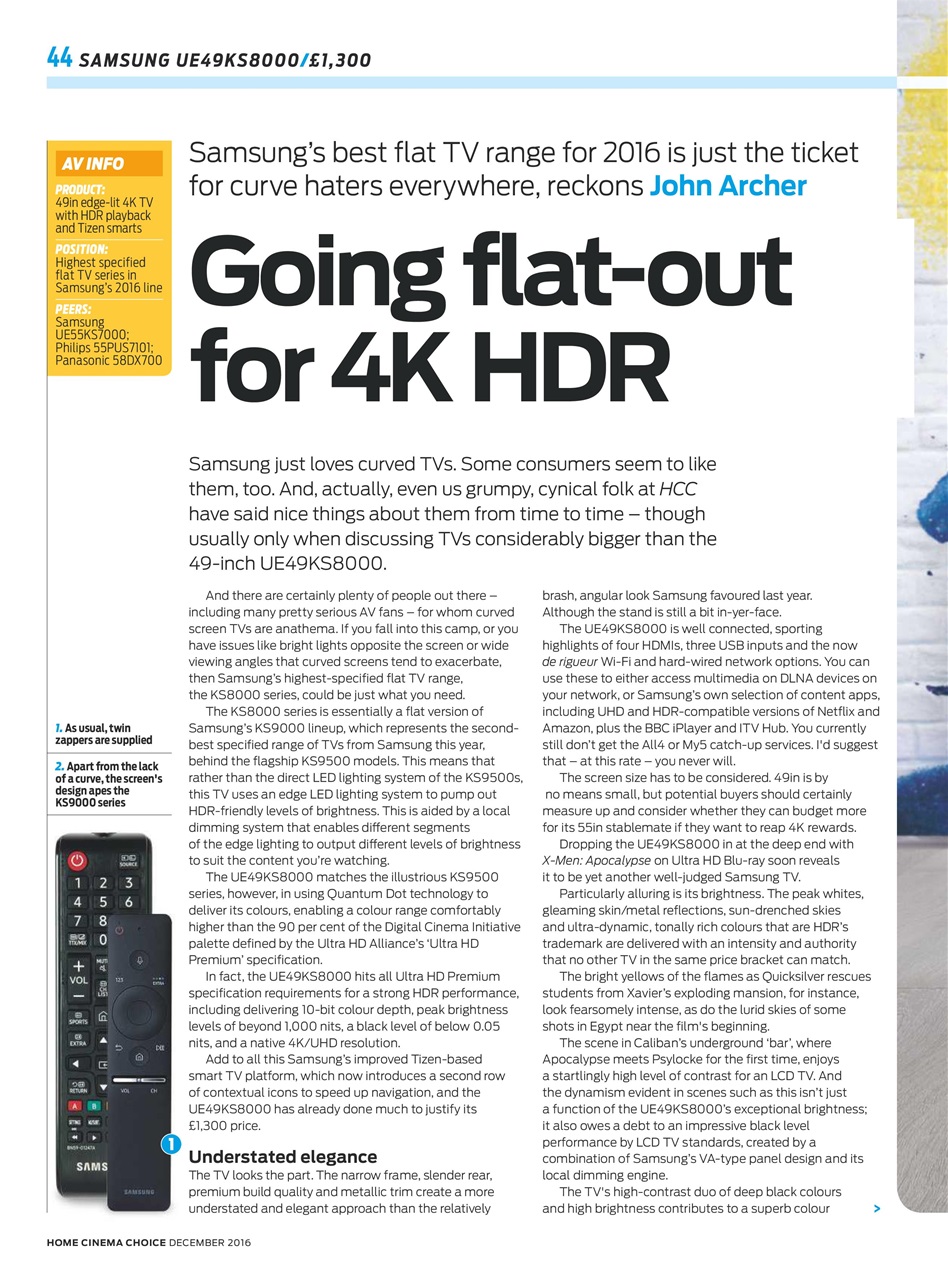Click number 1 key on the standard remote
948x1280 pixels.
coord(77,883)
